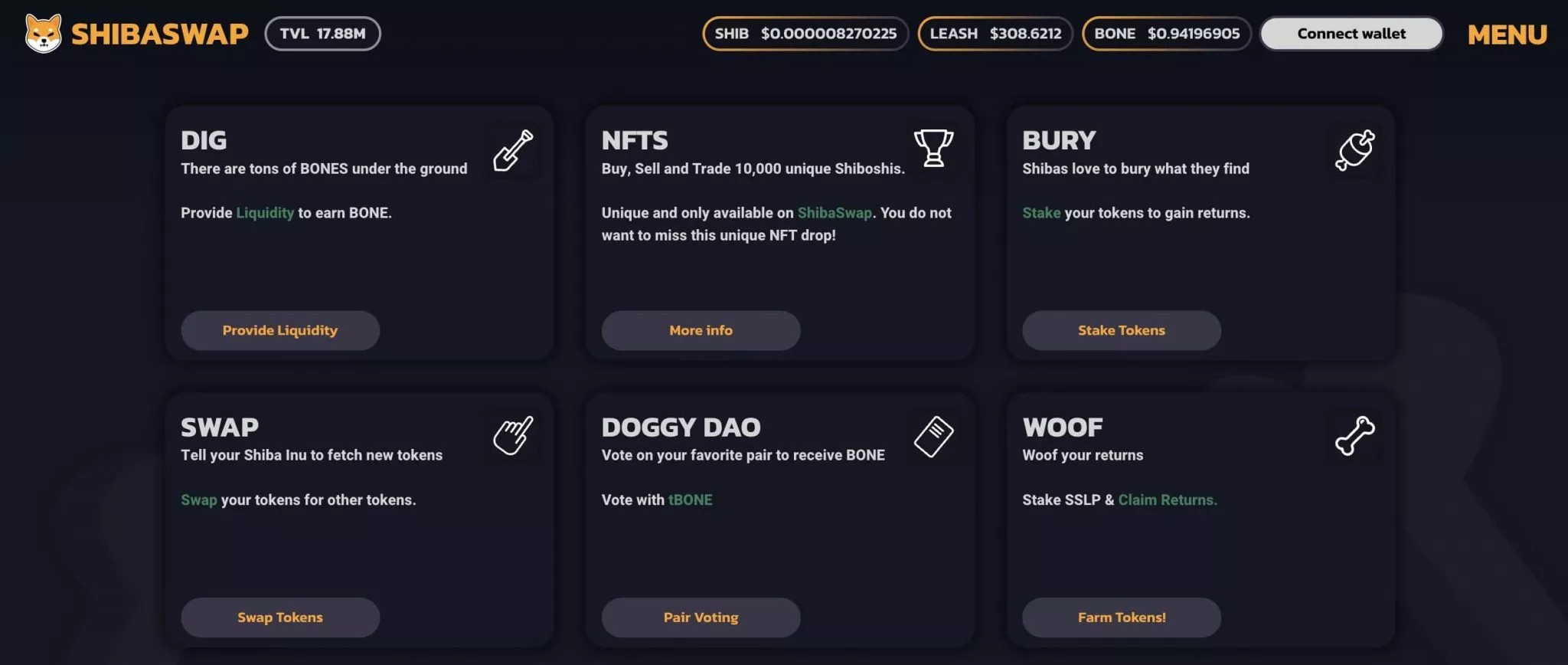1568x665 pixels.
Task: Click the Shiba Inu dog logo
Action: (43, 33)
